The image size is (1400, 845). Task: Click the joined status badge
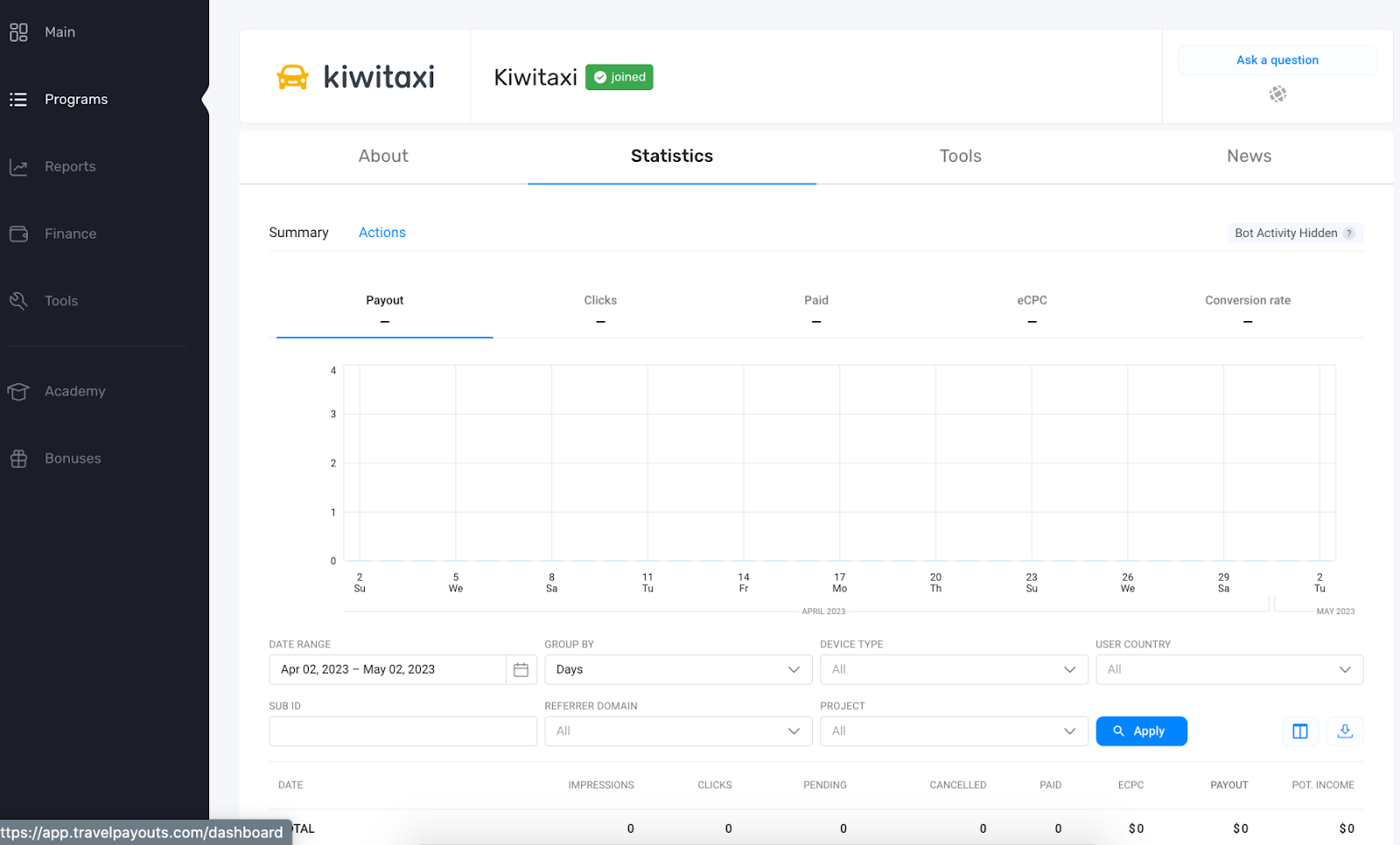coord(619,77)
